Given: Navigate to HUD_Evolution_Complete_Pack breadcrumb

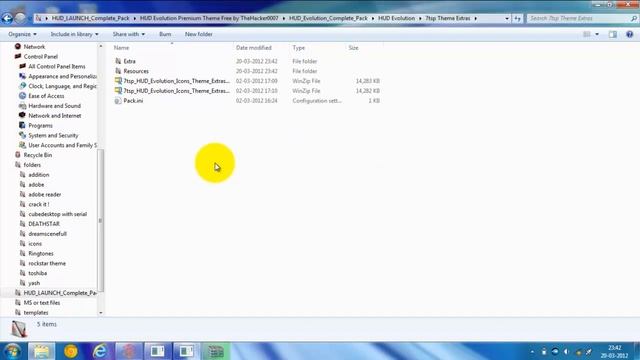Looking at the screenshot, I should click(328, 18).
